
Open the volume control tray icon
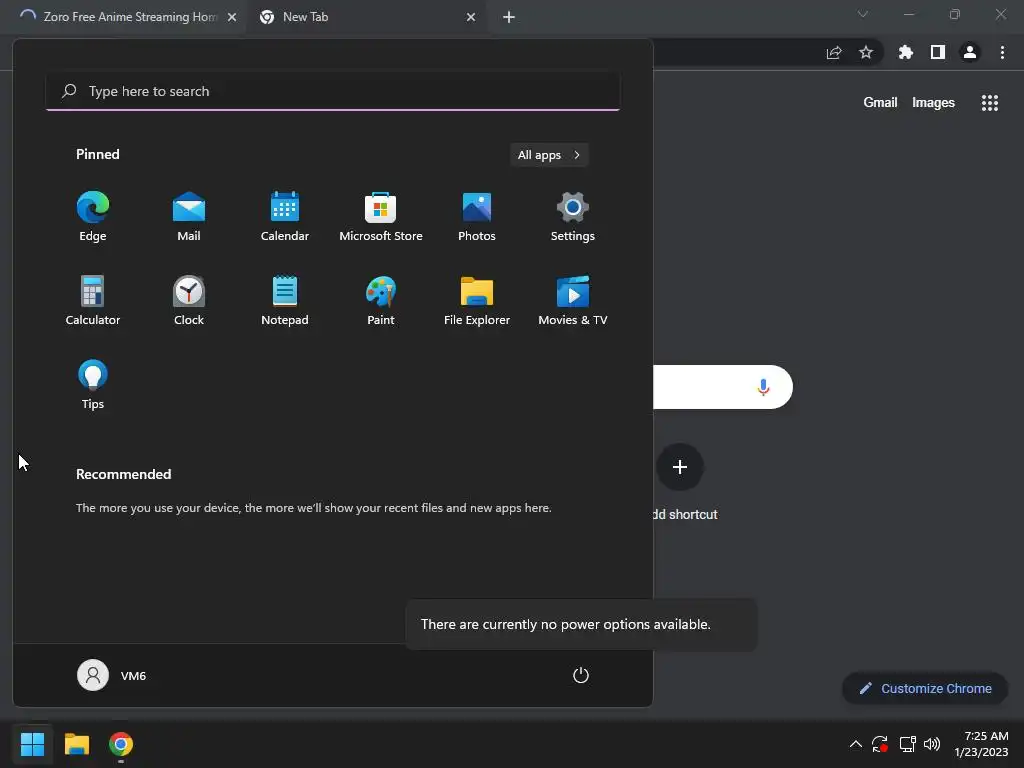pos(932,744)
